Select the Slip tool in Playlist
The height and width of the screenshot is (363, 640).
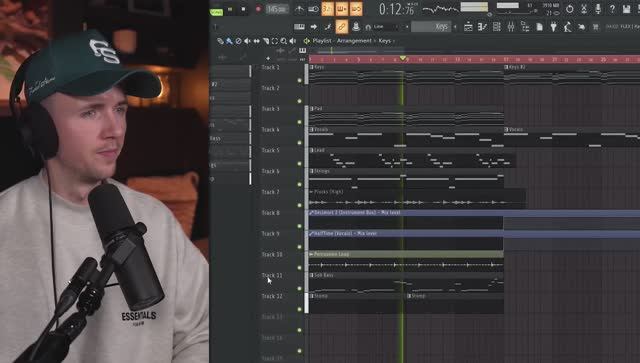256,41
